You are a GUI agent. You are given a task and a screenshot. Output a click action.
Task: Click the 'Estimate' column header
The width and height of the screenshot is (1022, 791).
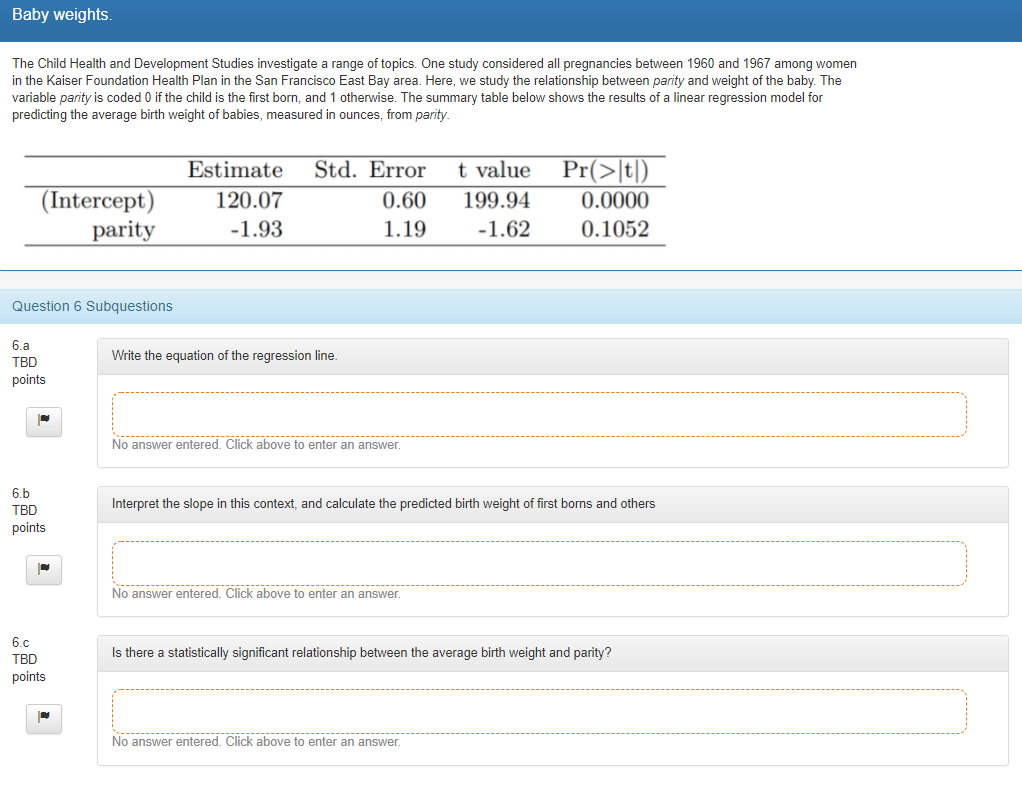tap(235, 170)
